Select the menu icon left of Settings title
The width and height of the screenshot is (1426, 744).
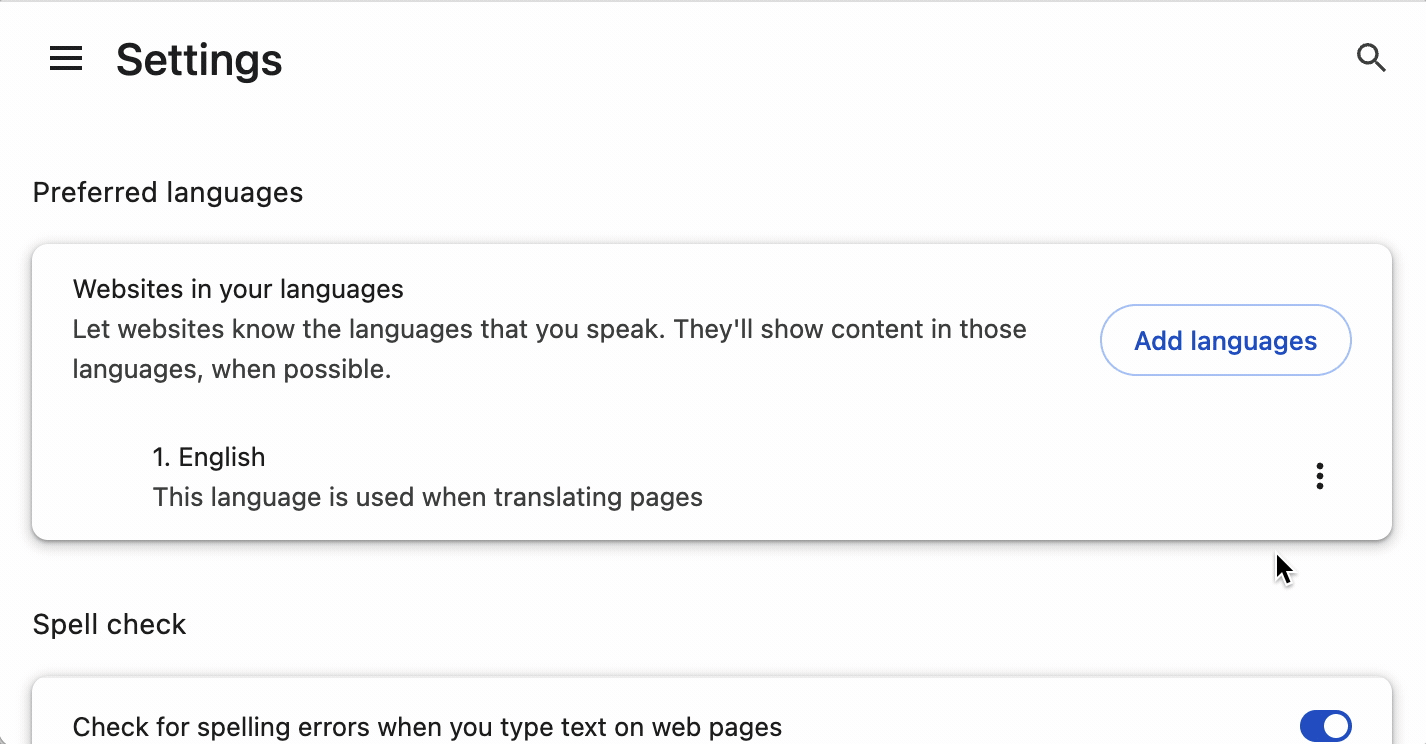66,59
